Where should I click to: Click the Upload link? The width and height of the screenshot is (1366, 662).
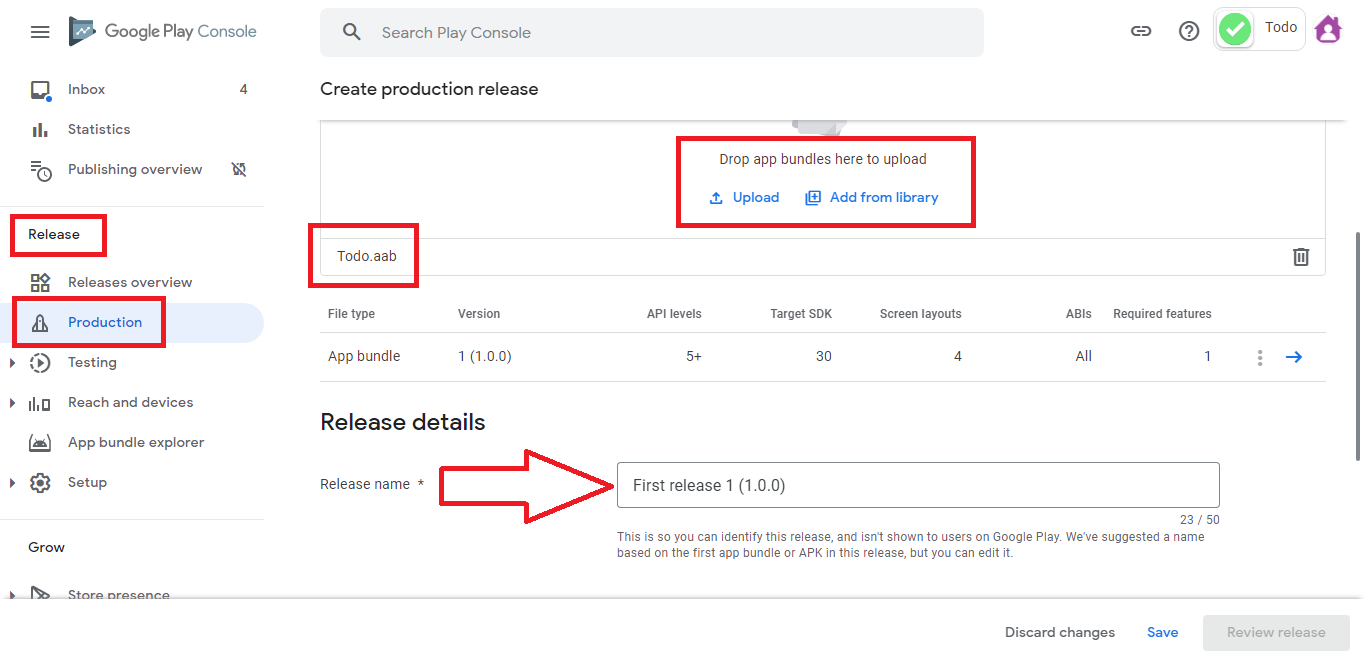pyautogui.click(x=744, y=197)
